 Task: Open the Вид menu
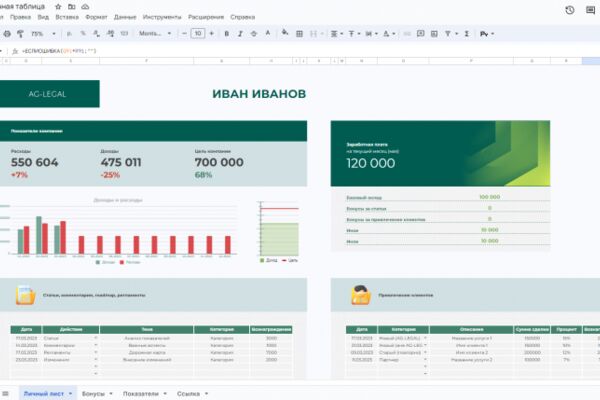(43, 17)
